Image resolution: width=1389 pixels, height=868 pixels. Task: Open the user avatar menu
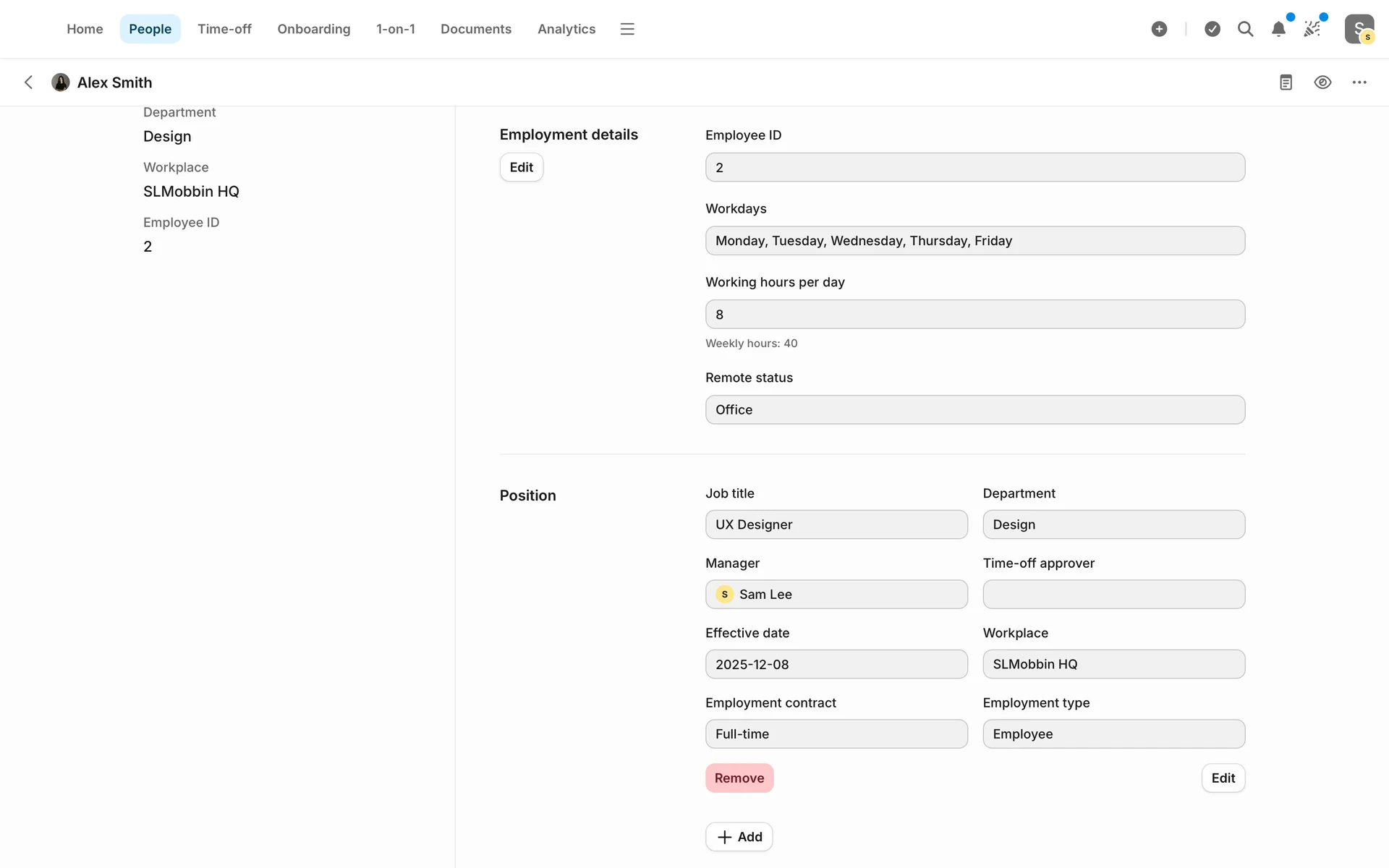pyautogui.click(x=1359, y=29)
